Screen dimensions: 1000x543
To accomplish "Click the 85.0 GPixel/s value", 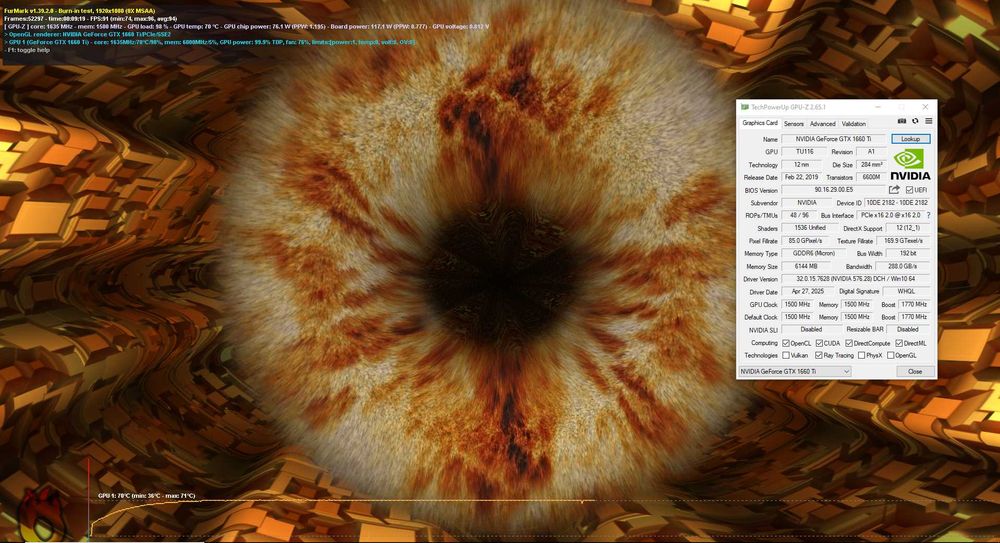I will [x=805, y=241].
